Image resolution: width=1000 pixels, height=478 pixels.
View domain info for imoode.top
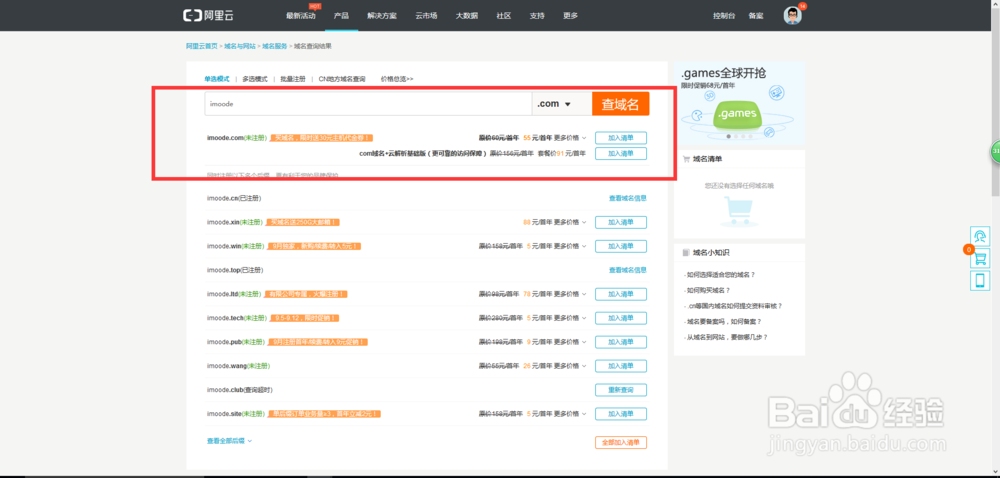click(628, 270)
